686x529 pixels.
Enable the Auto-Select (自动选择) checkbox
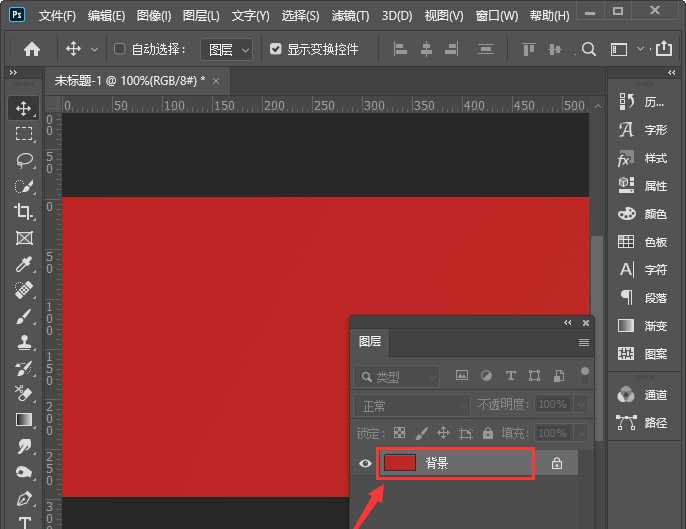(120, 49)
